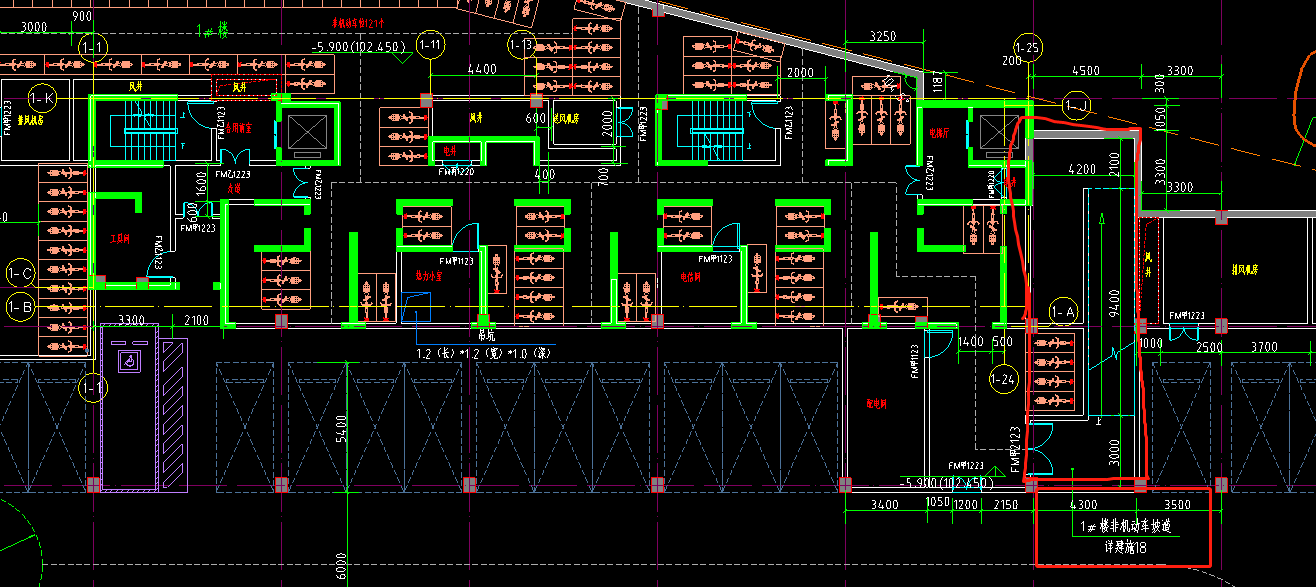The width and height of the screenshot is (1316, 587).
Task: Select the room label 工具间
Action: [120, 238]
